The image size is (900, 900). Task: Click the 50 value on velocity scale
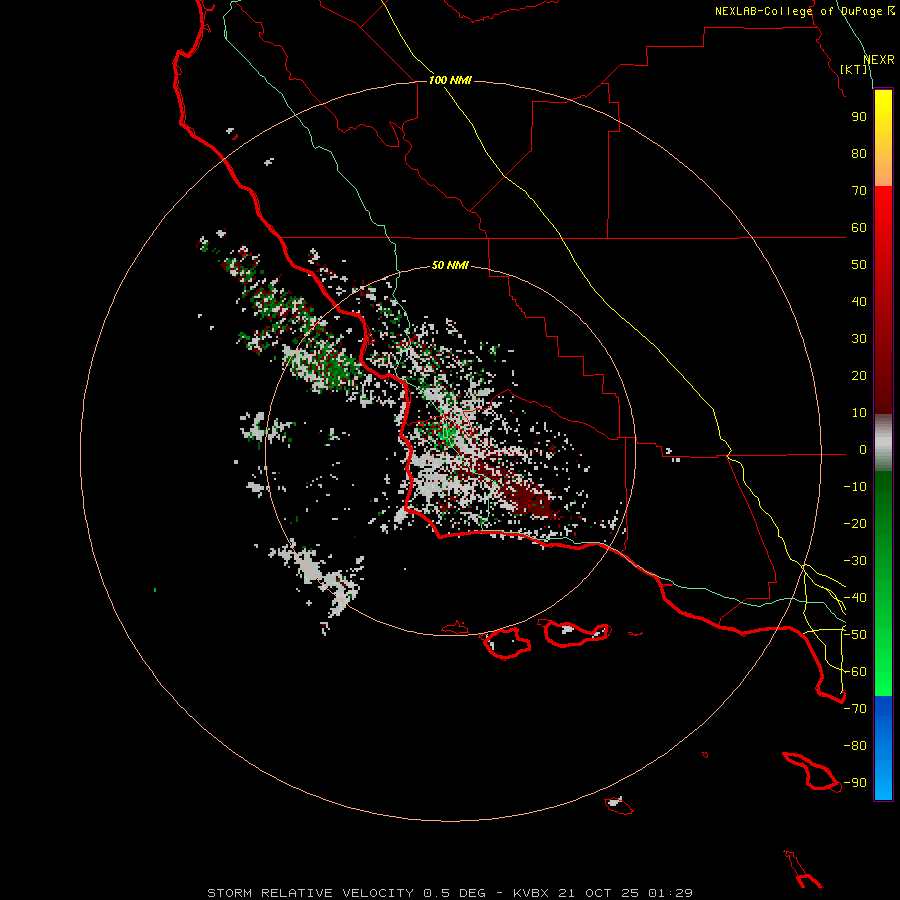(859, 265)
